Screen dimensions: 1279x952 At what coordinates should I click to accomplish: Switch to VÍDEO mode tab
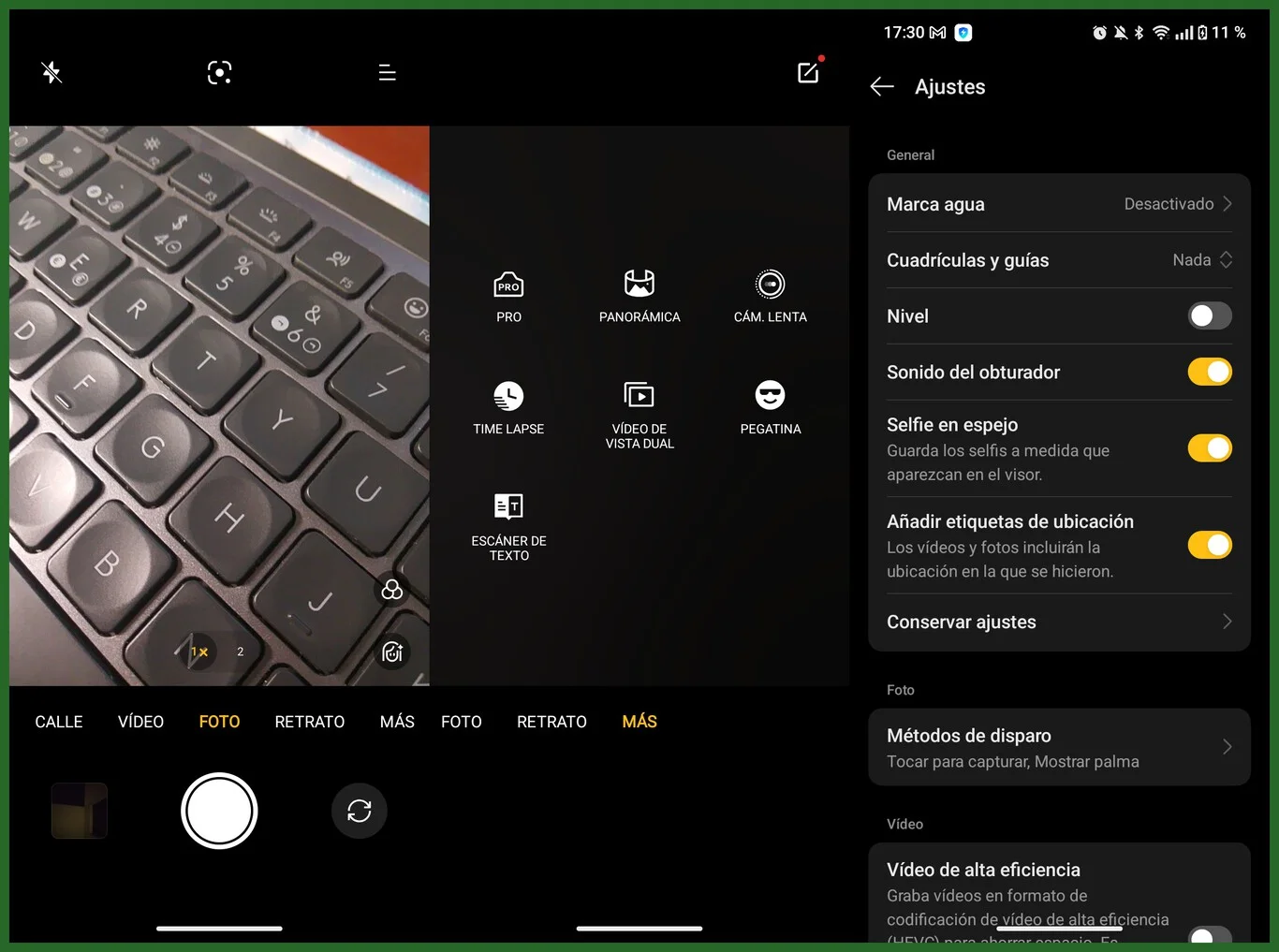pyautogui.click(x=140, y=722)
